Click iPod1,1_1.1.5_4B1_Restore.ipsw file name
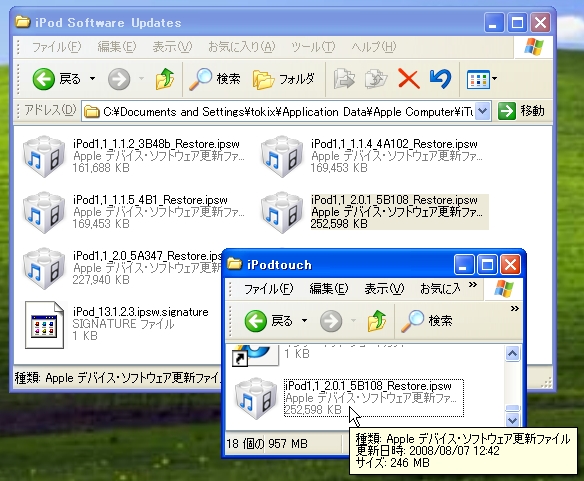 [x=150, y=200]
